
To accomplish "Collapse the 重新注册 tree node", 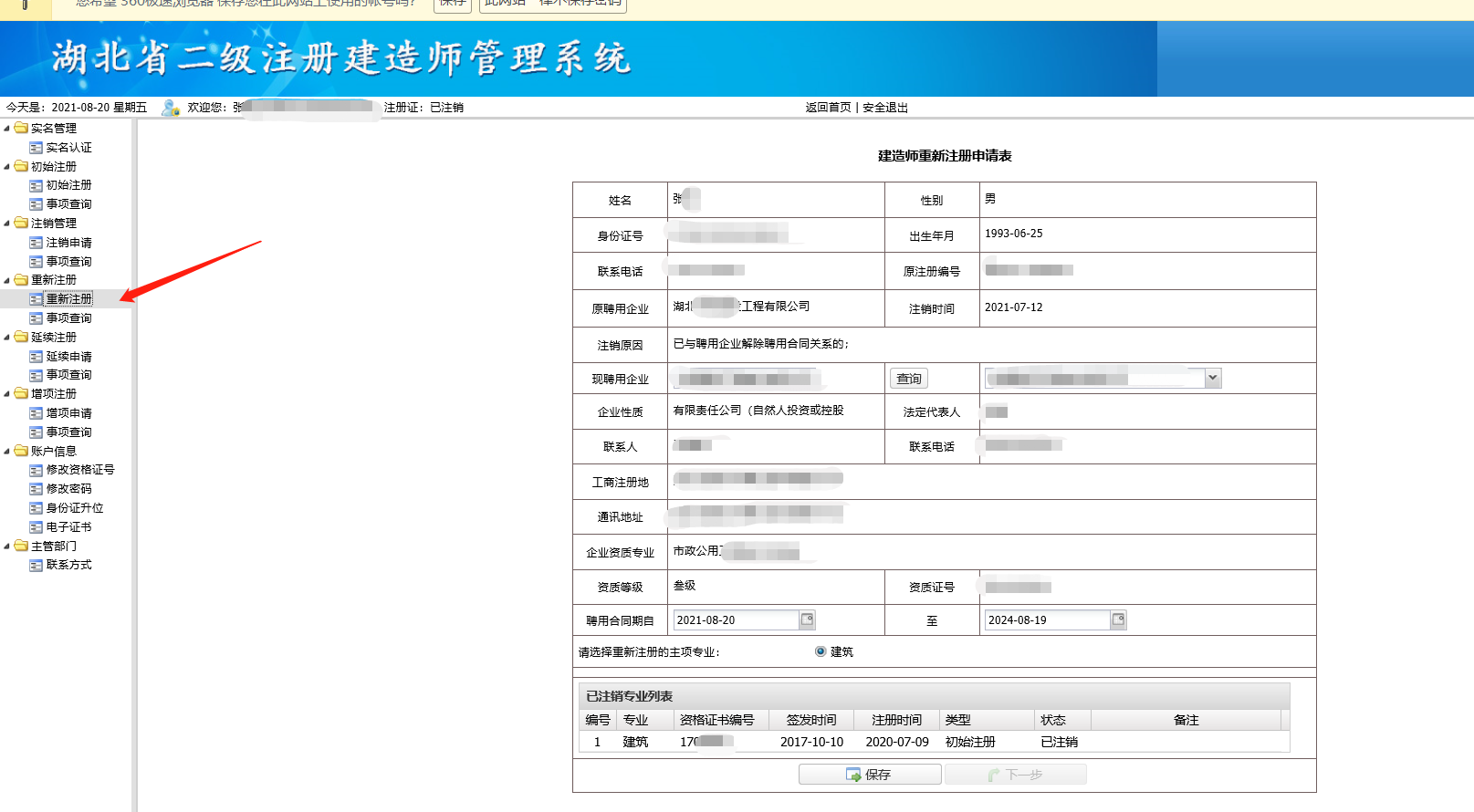I will (x=7, y=280).
